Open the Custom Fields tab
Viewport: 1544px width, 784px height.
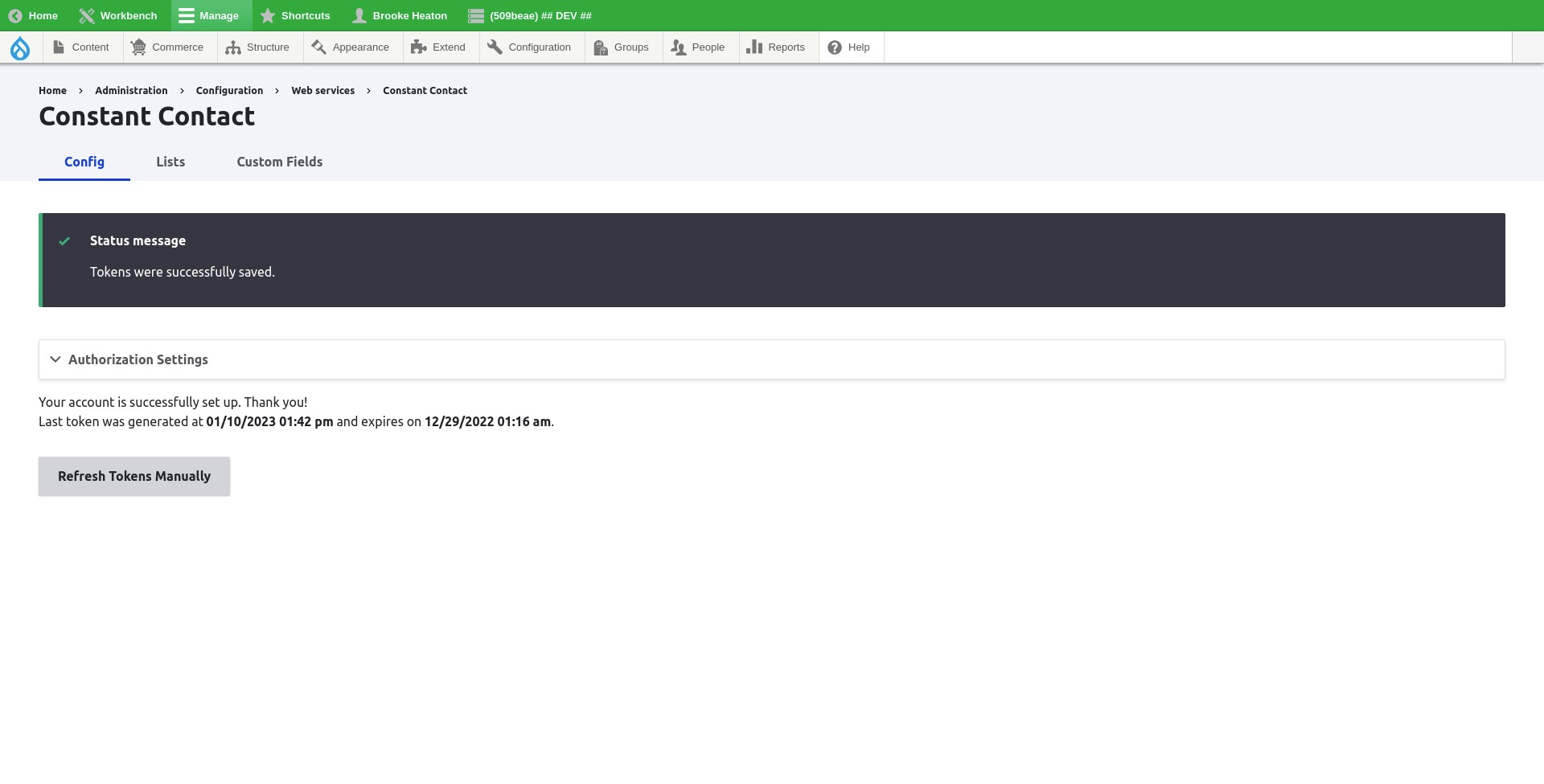(x=280, y=162)
